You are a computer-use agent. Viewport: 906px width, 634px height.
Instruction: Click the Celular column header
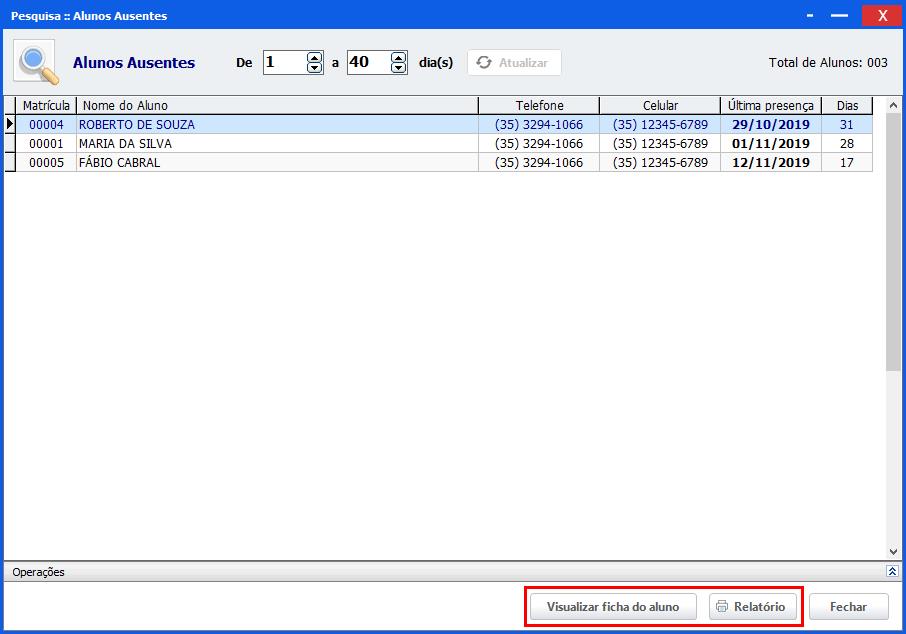click(x=660, y=106)
